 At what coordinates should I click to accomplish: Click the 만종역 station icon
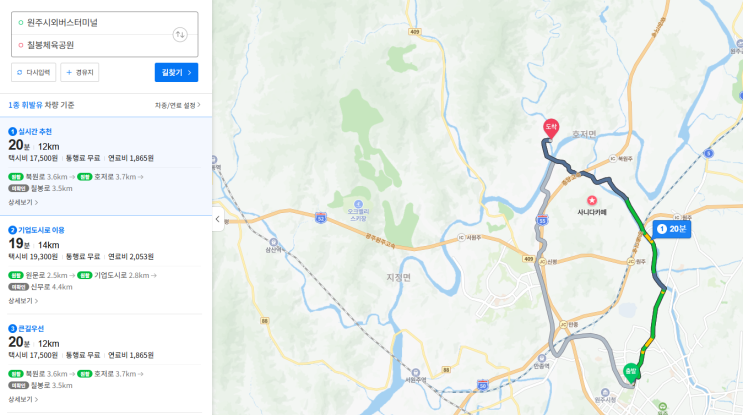pos(542,359)
